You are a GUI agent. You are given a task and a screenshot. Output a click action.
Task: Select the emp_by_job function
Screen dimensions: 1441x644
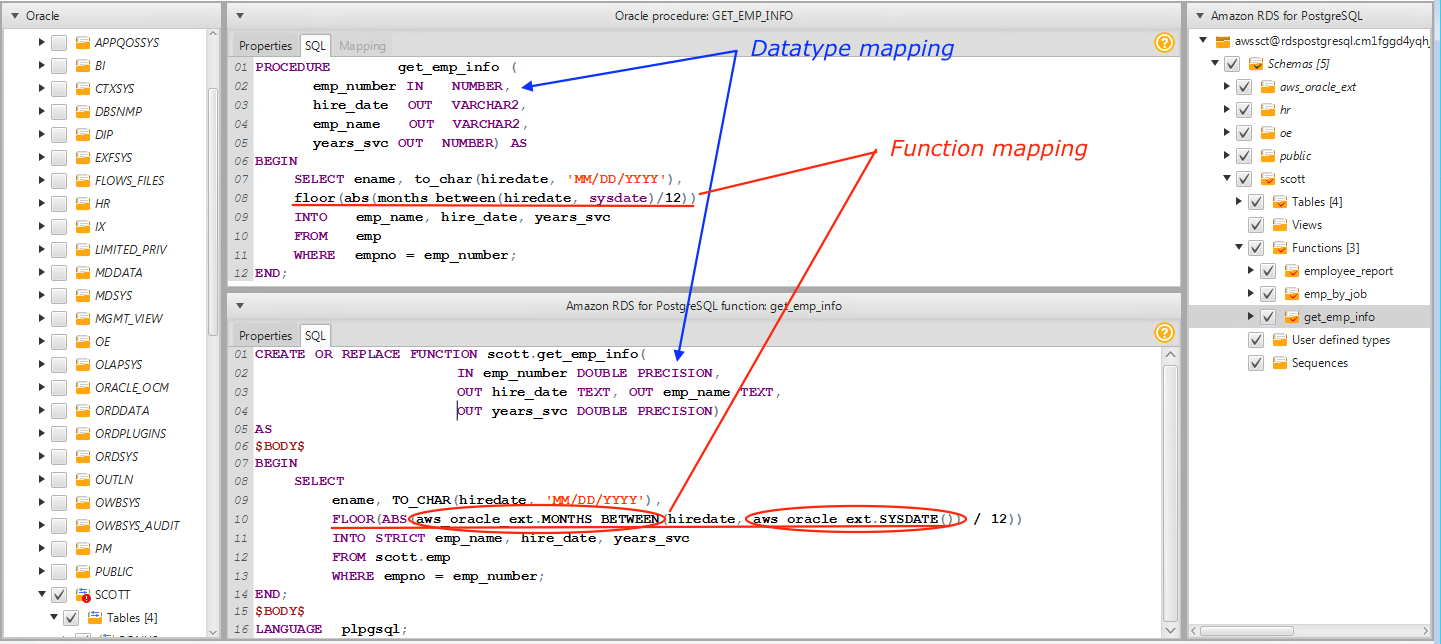pyautogui.click(x=1334, y=294)
